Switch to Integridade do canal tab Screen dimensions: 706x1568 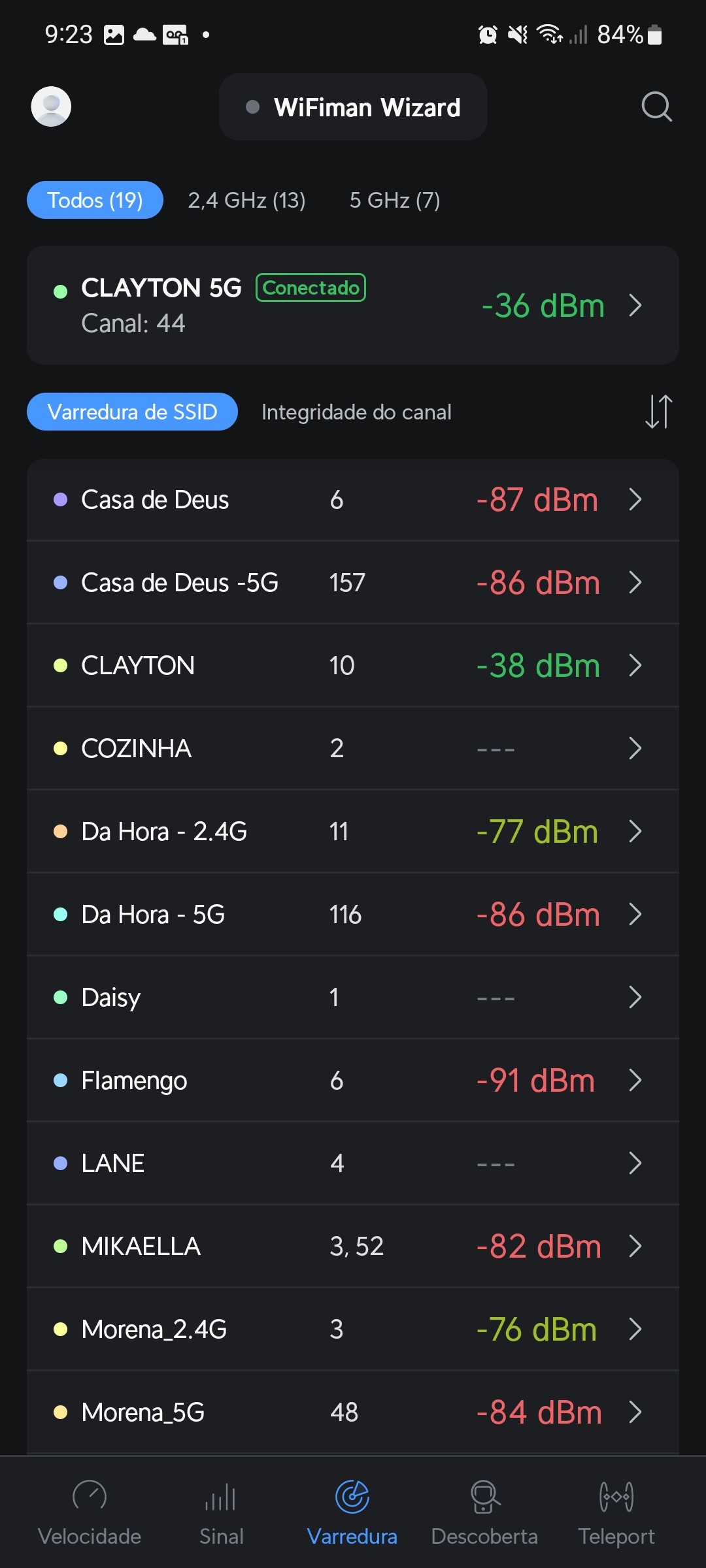[x=356, y=412]
